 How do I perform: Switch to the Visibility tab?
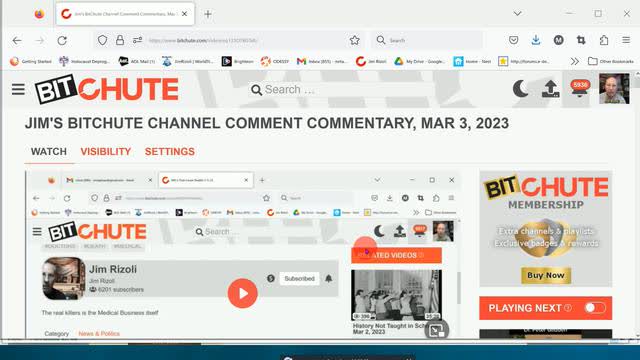tap(106, 151)
